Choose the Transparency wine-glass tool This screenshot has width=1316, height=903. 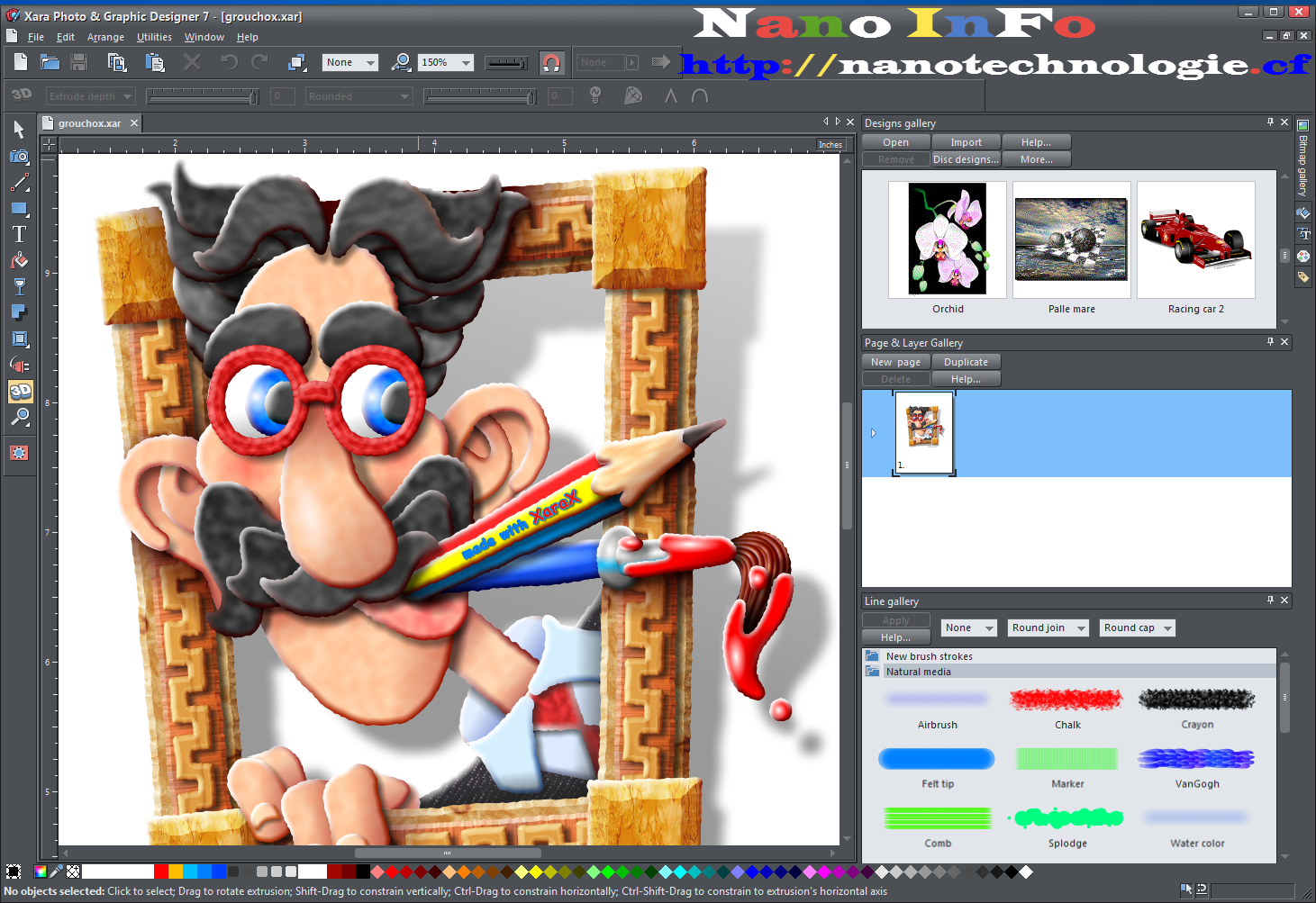[x=19, y=286]
